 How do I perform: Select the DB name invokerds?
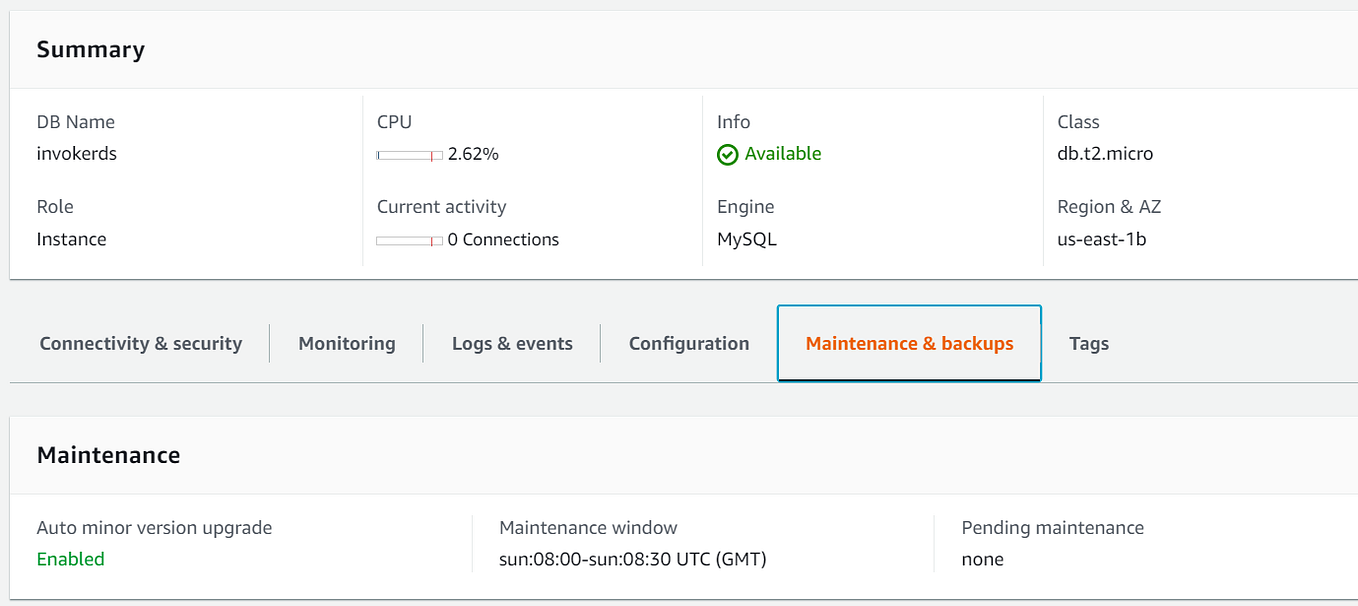point(76,154)
